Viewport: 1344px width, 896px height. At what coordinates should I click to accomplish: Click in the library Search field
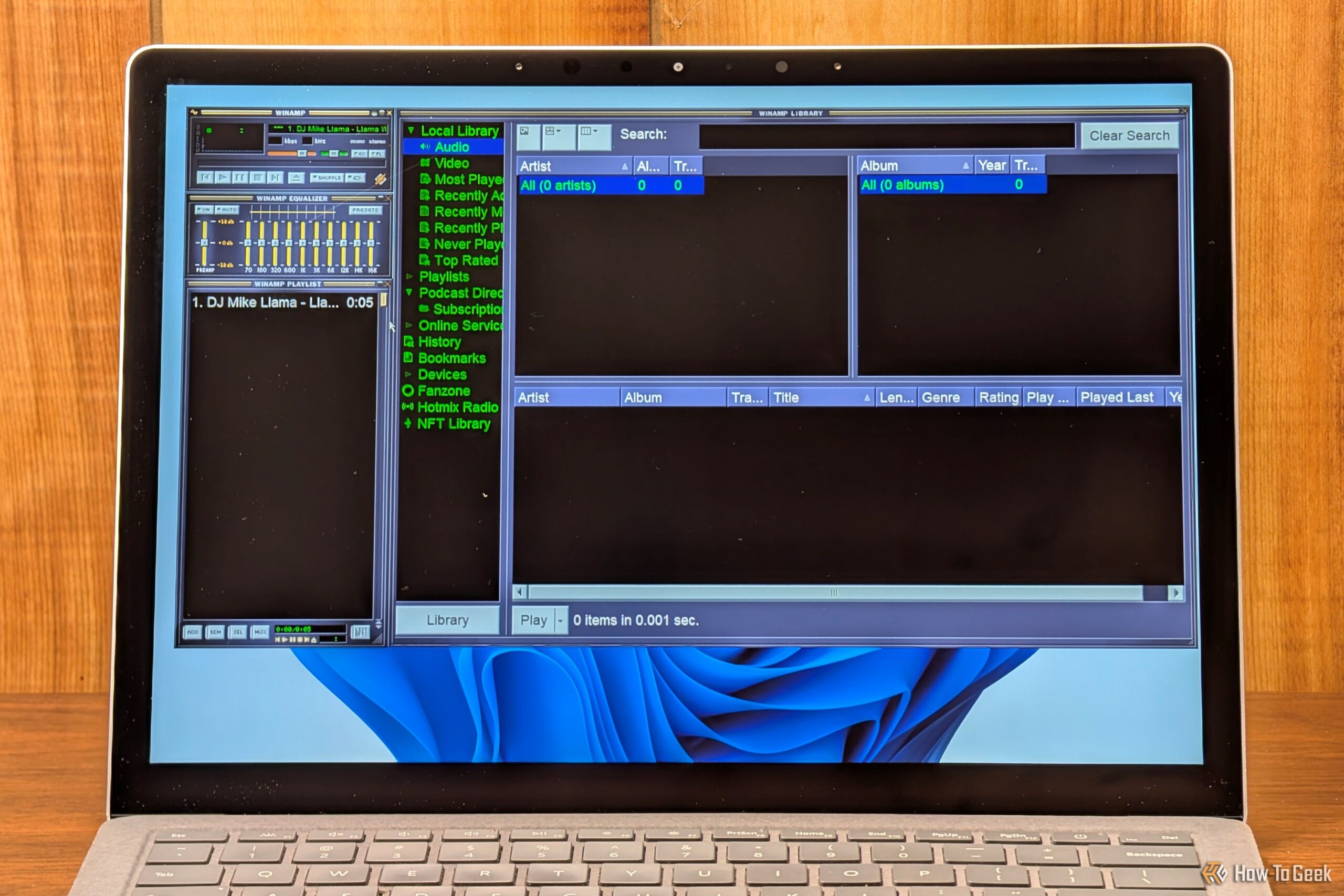886,136
